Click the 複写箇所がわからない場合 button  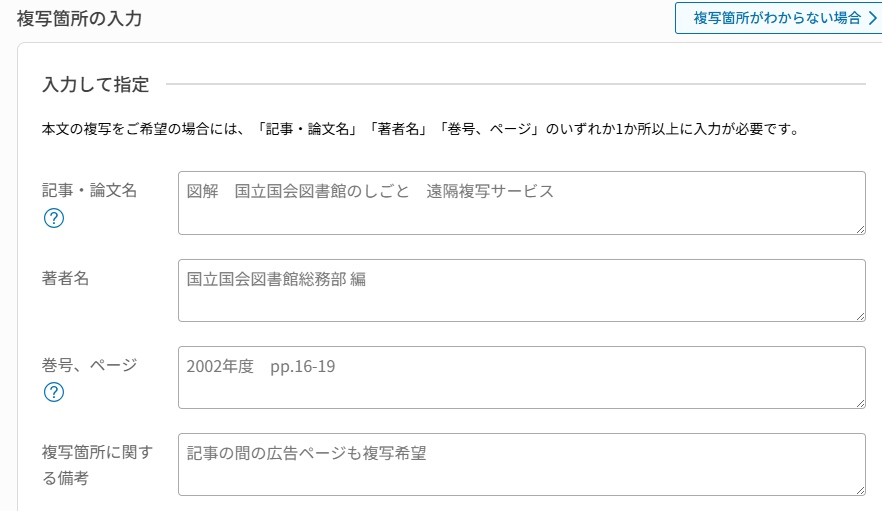(x=778, y=18)
